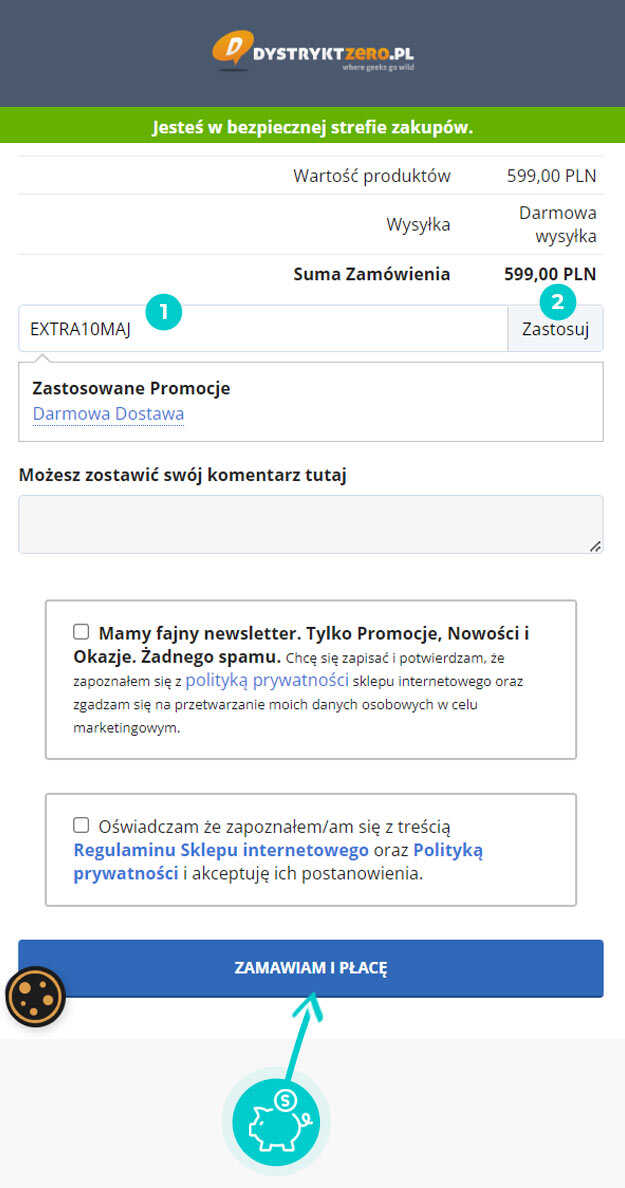The width and height of the screenshot is (625, 1188).
Task: Enable the newsletter subscription checkbox
Action: [x=81, y=632]
